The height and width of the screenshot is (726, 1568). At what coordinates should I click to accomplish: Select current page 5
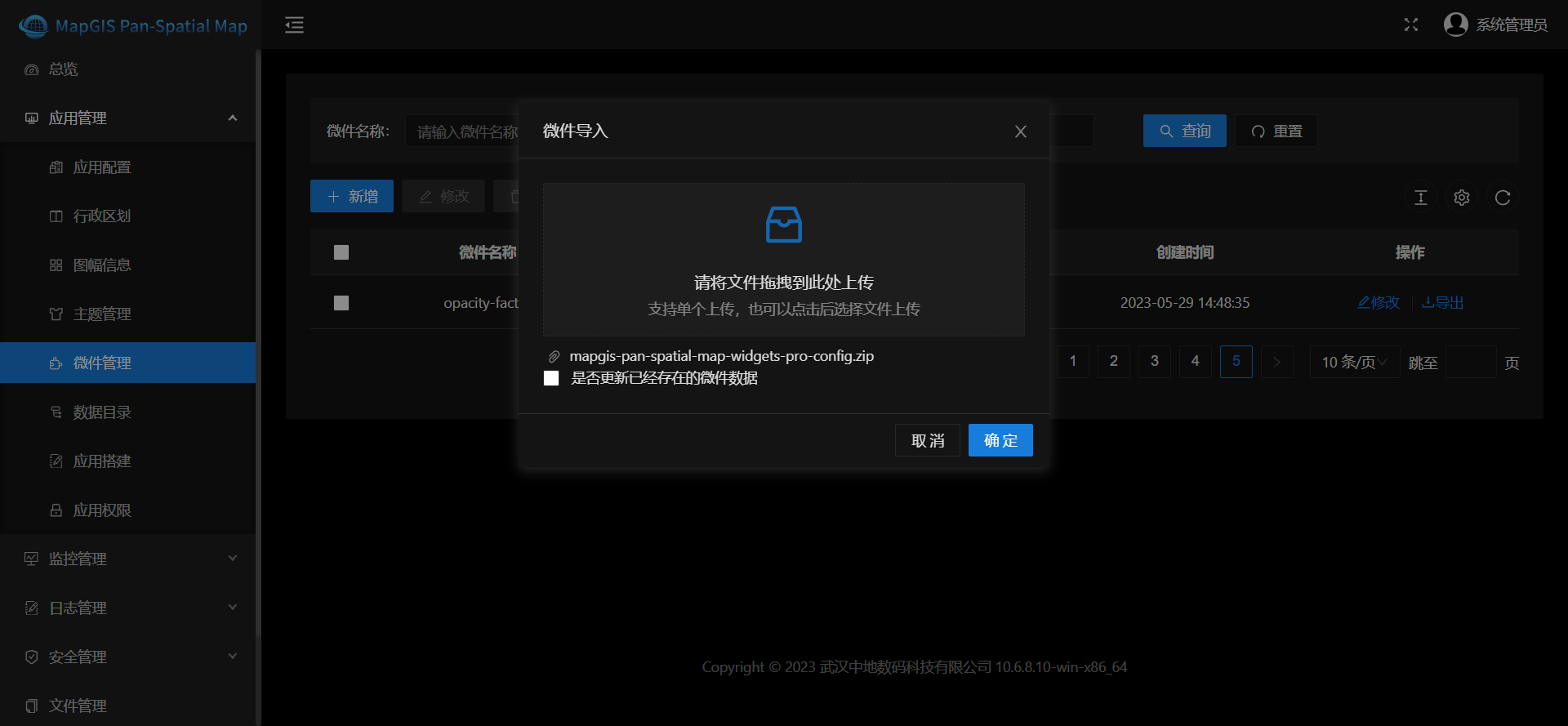pyautogui.click(x=1236, y=362)
